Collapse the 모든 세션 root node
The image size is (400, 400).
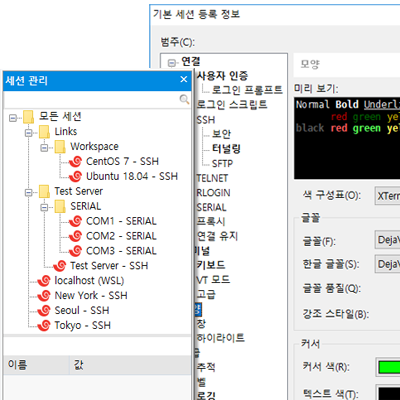(13, 118)
